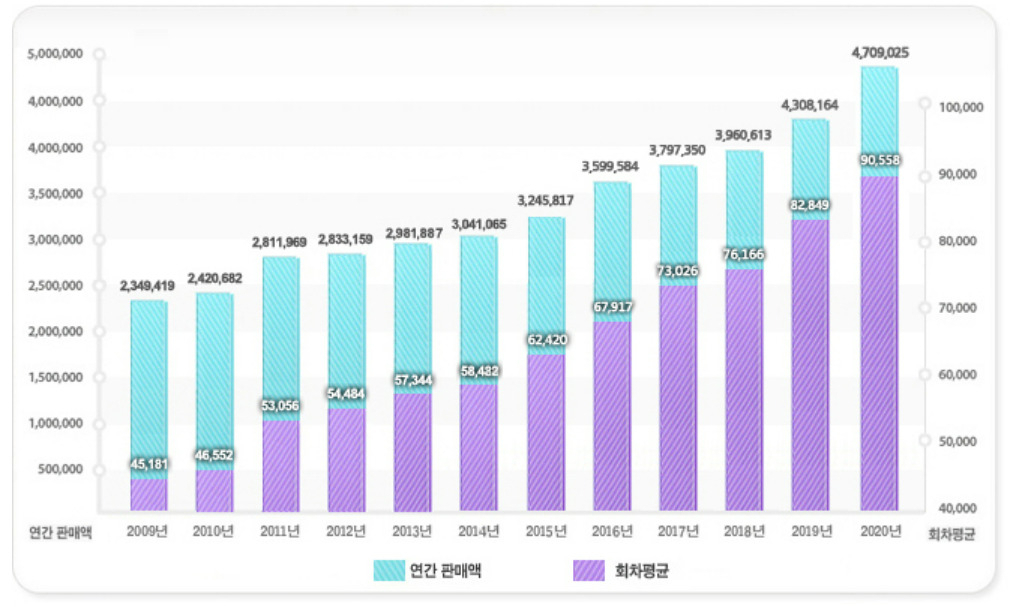1010x607 pixels.
Task: Click the 2,420,682 value label
Action: tap(214, 278)
